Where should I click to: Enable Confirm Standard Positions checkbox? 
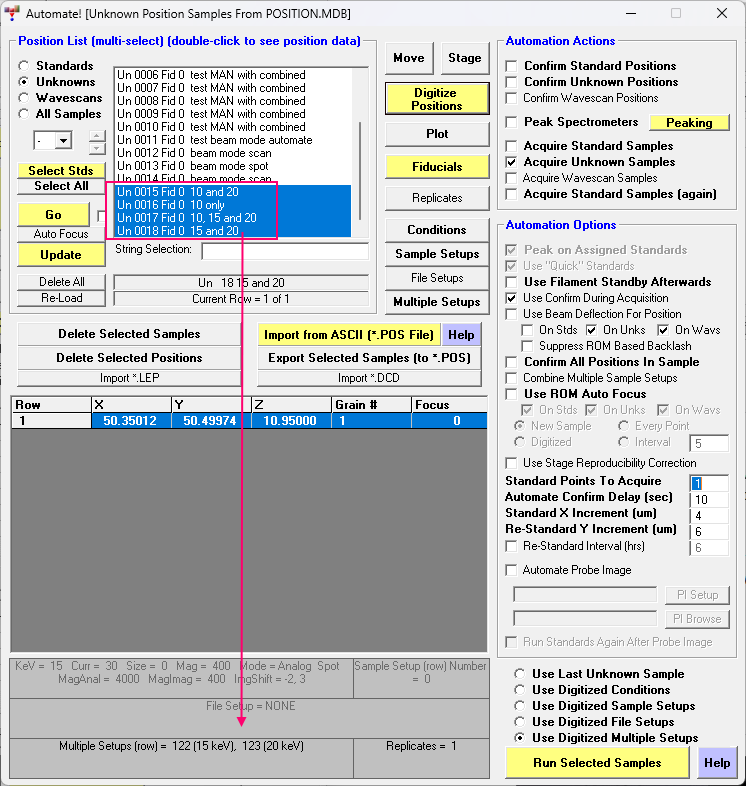click(x=512, y=66)
